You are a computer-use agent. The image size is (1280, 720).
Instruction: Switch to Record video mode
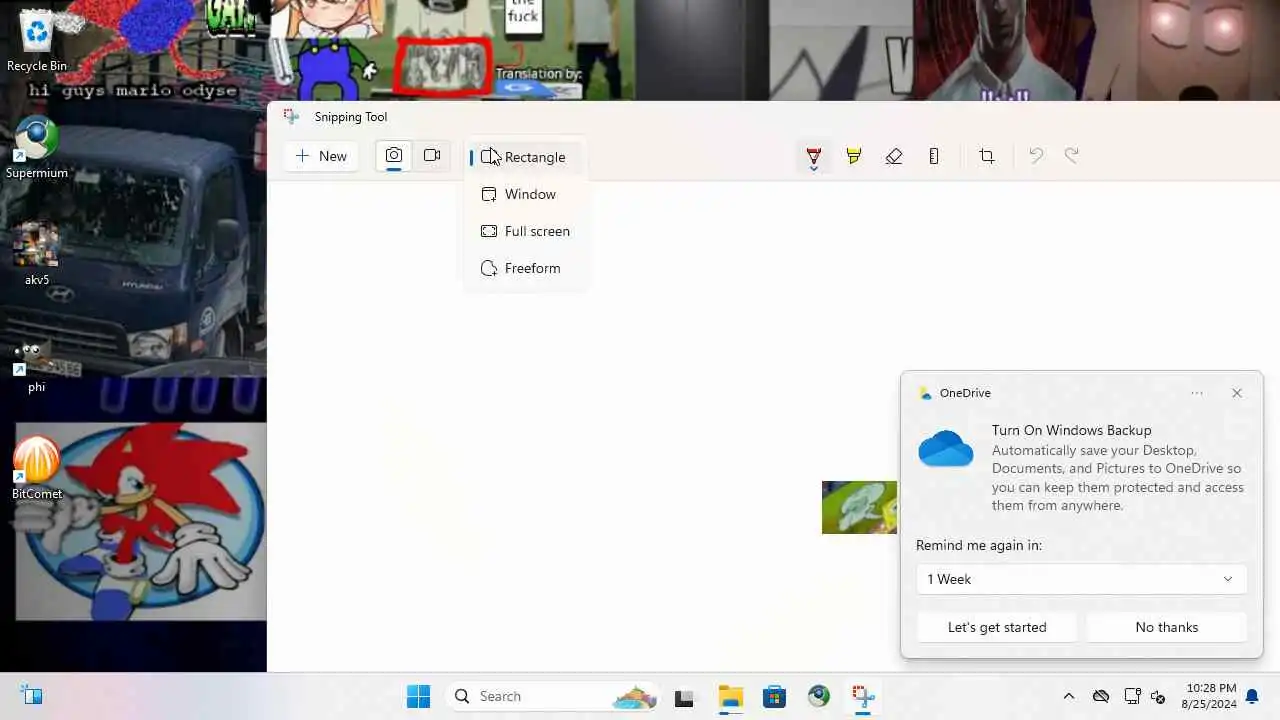[x=432, y=156]
